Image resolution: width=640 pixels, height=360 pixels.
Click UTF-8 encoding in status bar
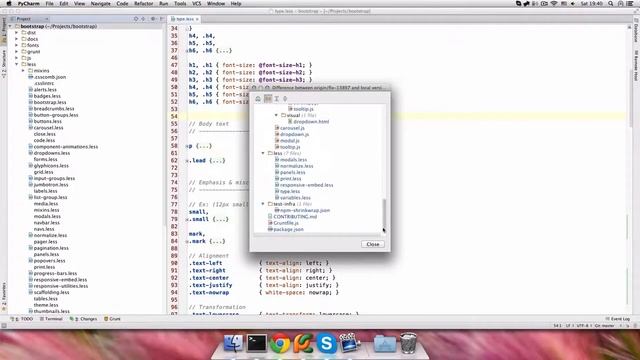(x=583, y=326)
